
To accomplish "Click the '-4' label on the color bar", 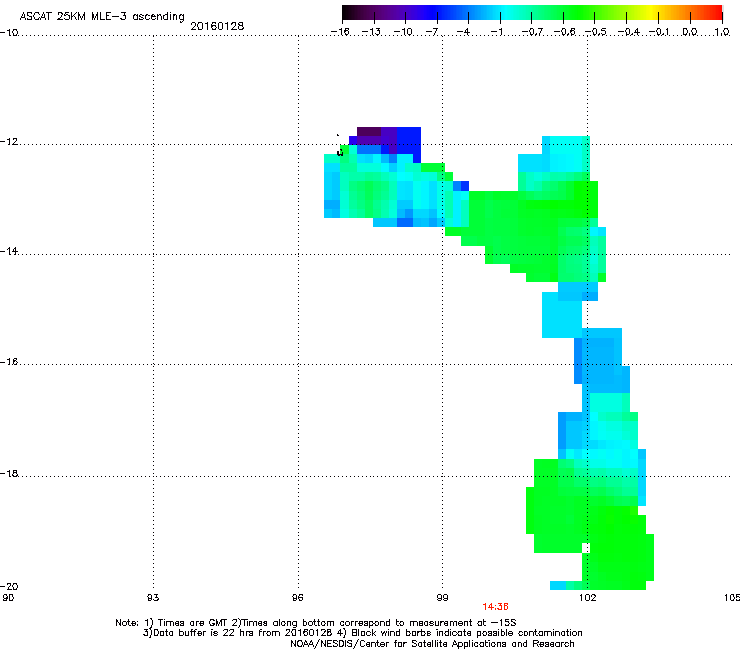I will pos(463,32).
